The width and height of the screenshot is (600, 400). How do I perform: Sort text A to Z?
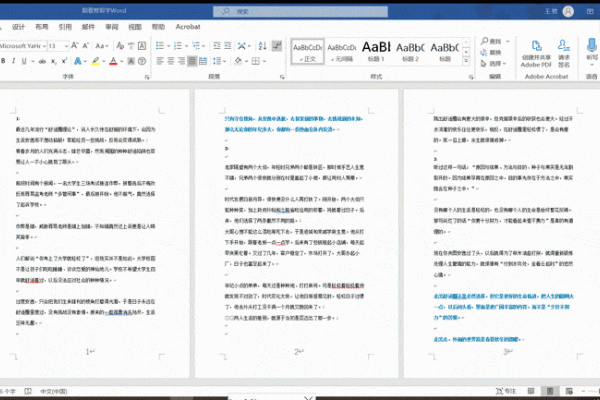(x=262, y=46)
